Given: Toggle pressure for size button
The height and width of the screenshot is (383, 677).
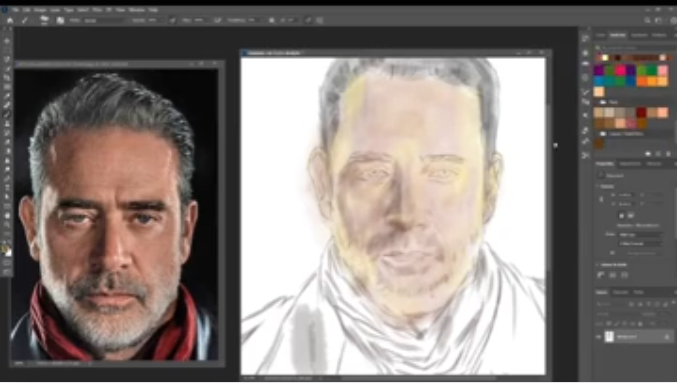Looking at the screenshot, I should coord(308,20).
